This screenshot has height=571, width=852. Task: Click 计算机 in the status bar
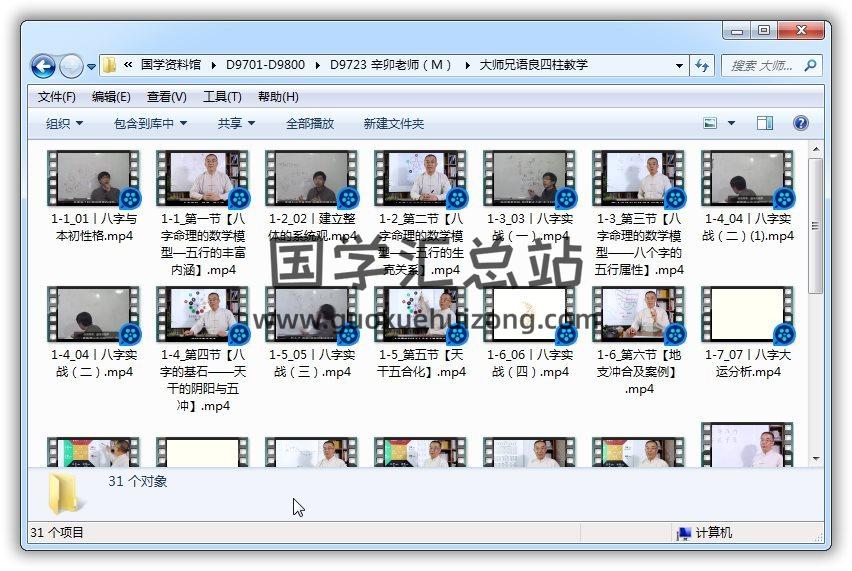704,532
